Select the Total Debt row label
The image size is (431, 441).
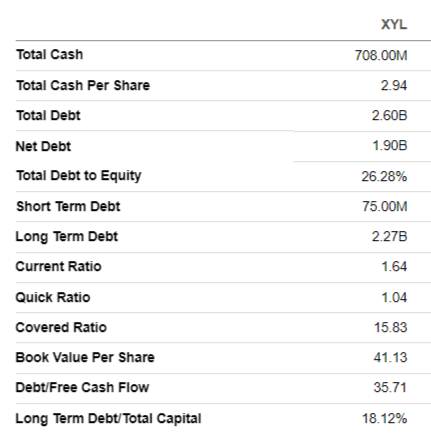pos(48,115)
